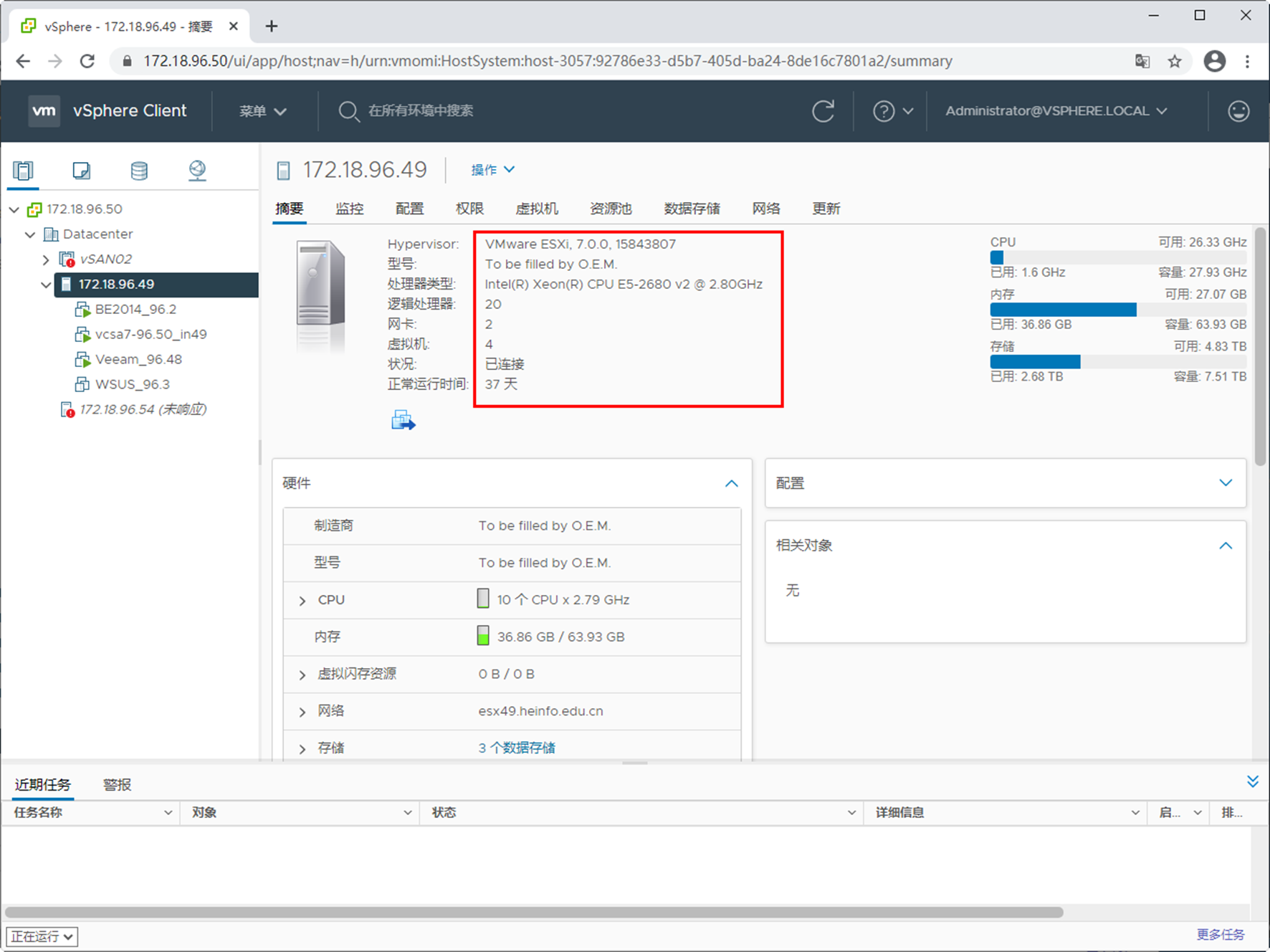Image resolution: width=1270 pixels, height=952 pixels.
Task: Open the help question-mark menu
Action: [x=892, y=111]
